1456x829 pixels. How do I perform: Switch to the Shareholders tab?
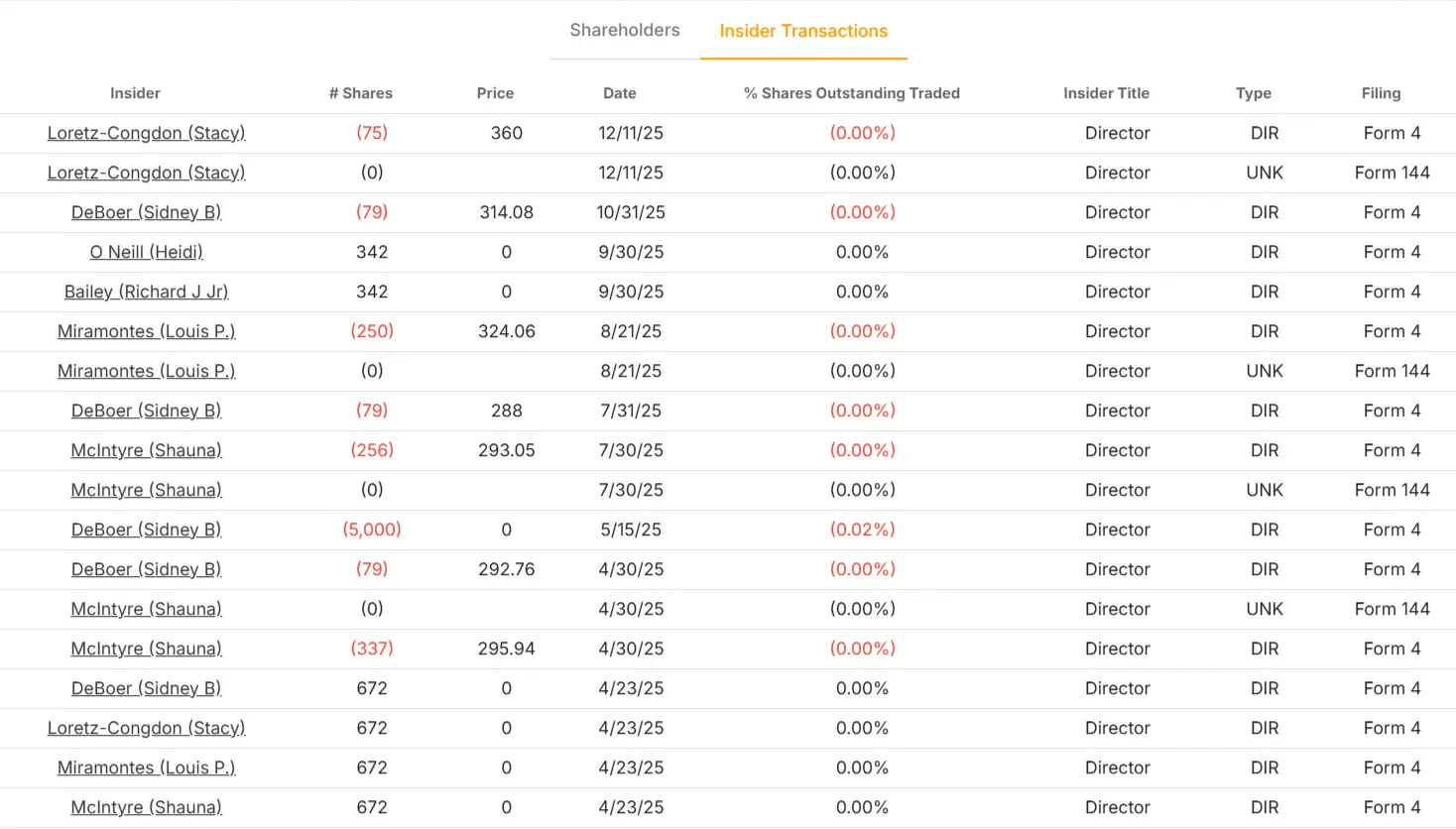click(x=624, y=30)
